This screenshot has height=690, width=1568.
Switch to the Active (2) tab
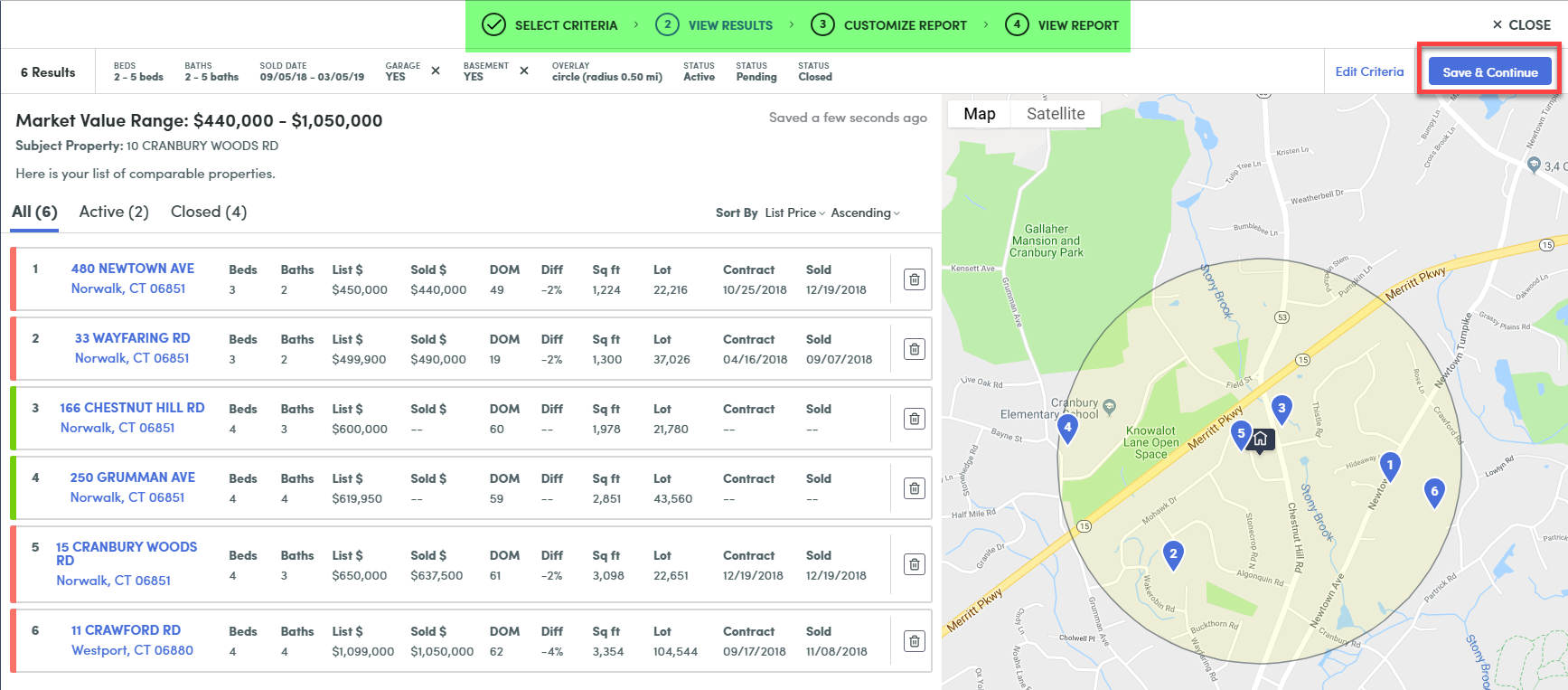click(x=114, y=212)
